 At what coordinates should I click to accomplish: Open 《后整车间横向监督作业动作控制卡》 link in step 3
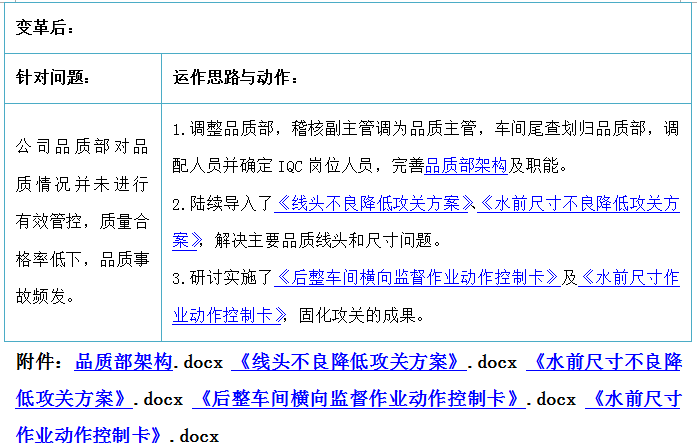pos(416,278)
